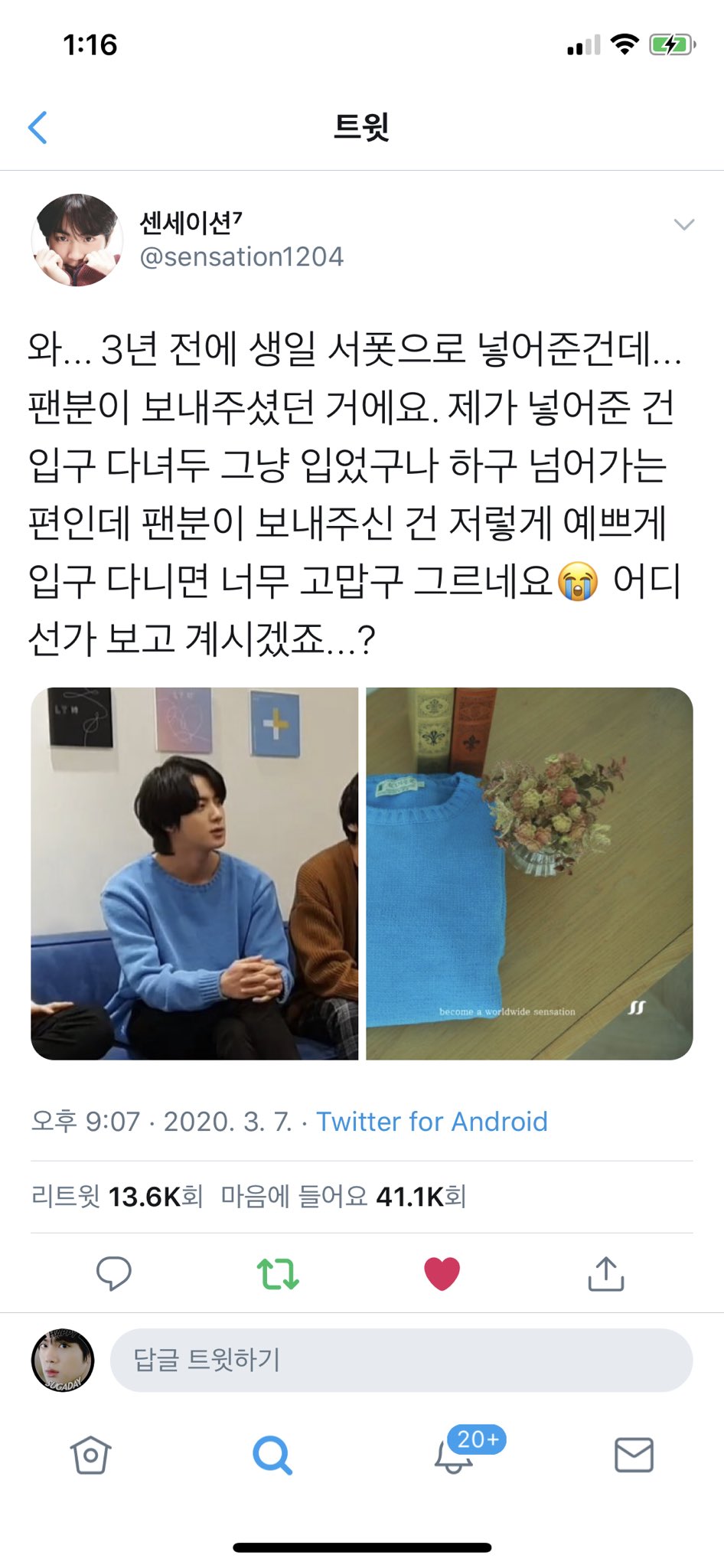Tap the battery charging status icon
Image resolution: width=724 pixels, height=1568 pixels.
pyautogui.click(x=672, y=45)
